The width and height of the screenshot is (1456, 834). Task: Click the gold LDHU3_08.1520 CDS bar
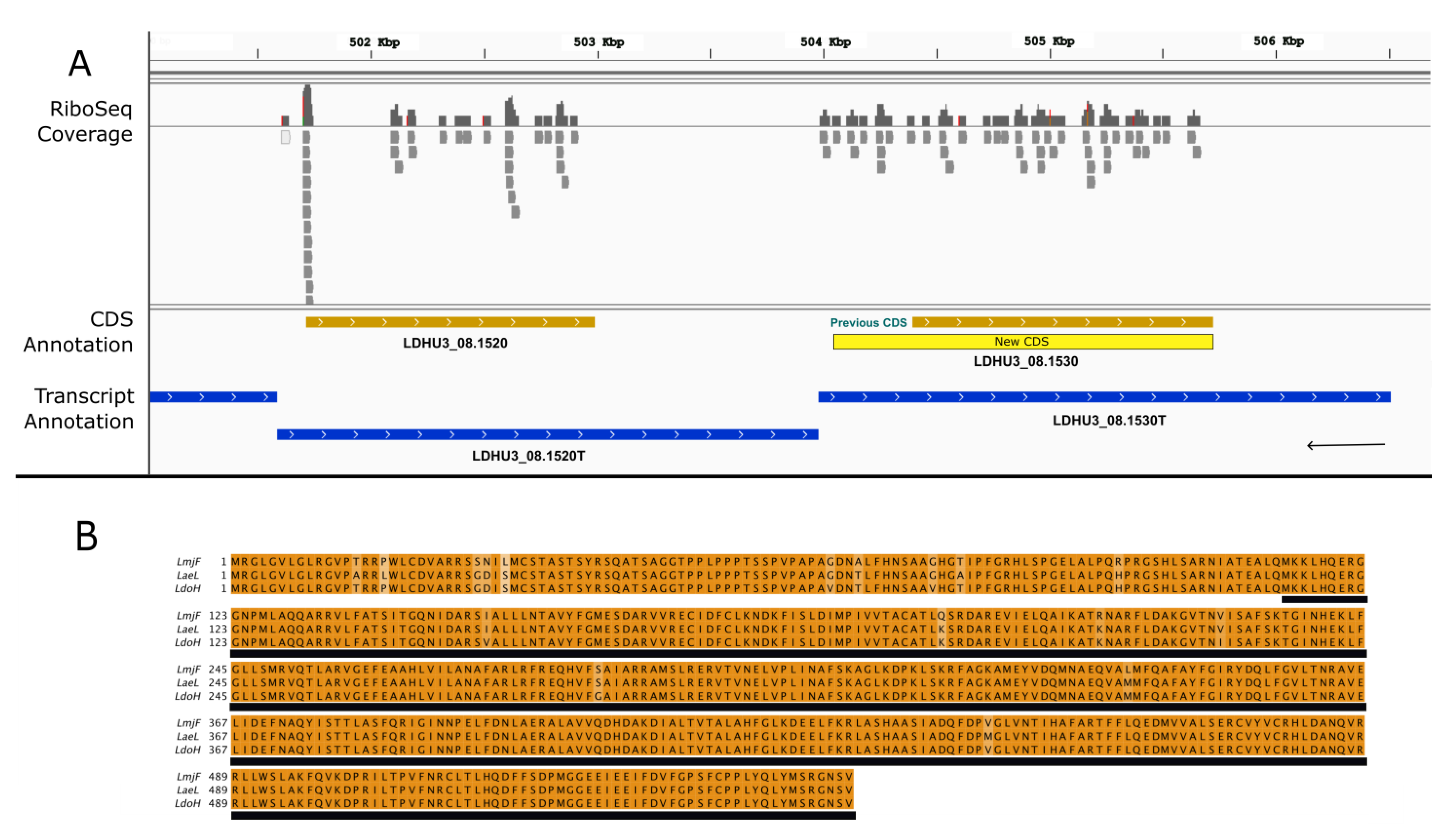pos(450,323)
